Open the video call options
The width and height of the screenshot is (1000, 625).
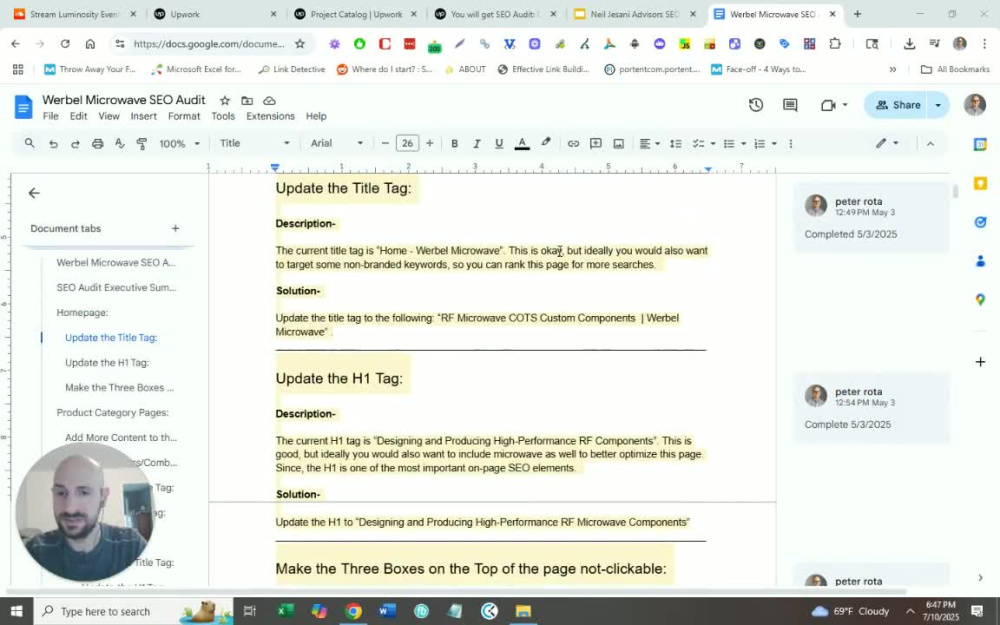point(834,105)
